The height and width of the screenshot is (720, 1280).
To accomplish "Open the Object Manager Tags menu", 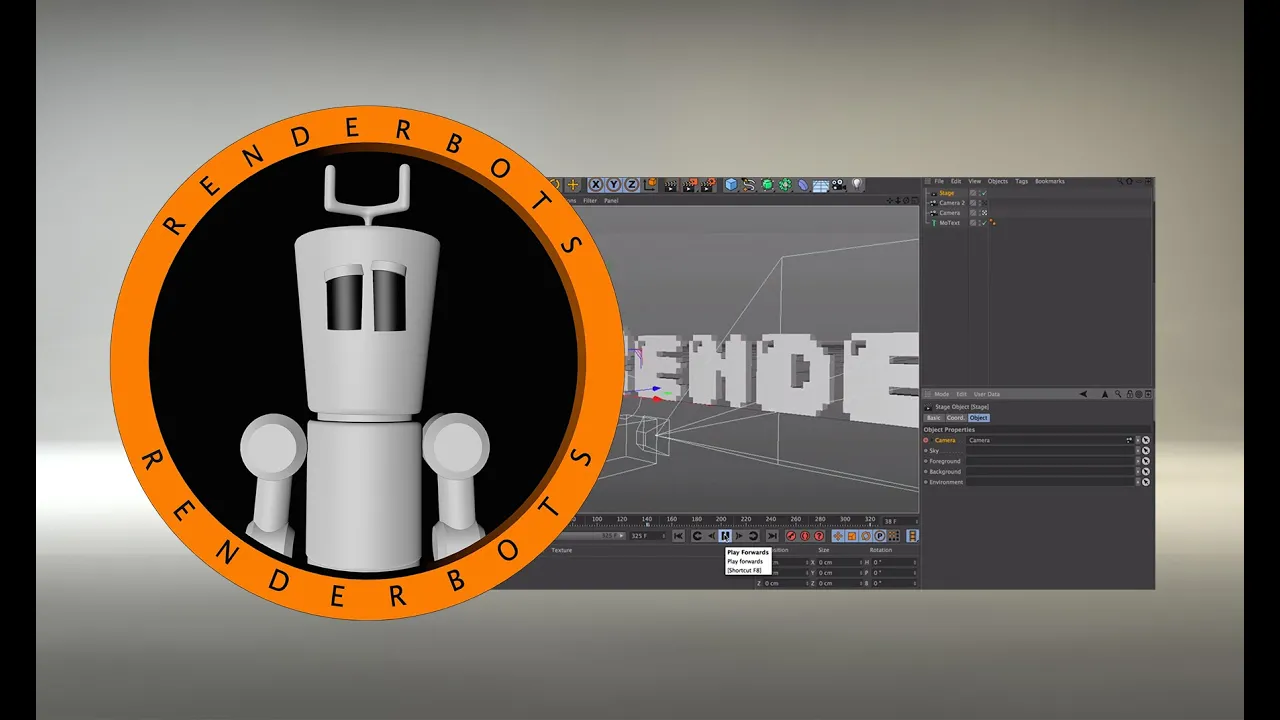I will coord(1022,181).
